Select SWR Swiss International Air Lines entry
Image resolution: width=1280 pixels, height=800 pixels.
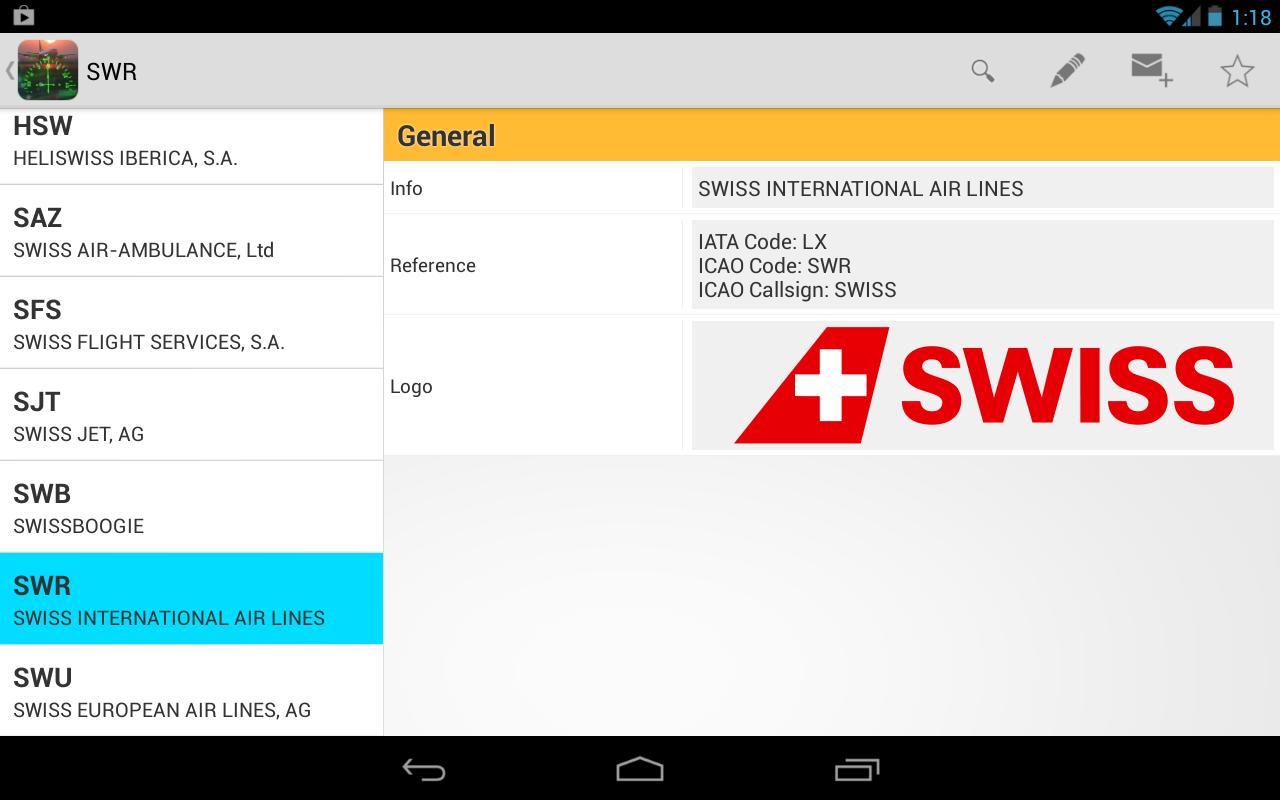click(191, 599)
